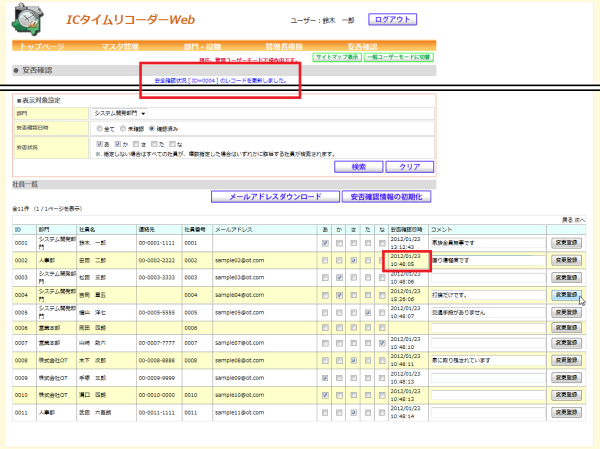Toggle the か checkbox in row 0004
The image size is (600, 449).
pyautogui.click(x=339, y=295)
